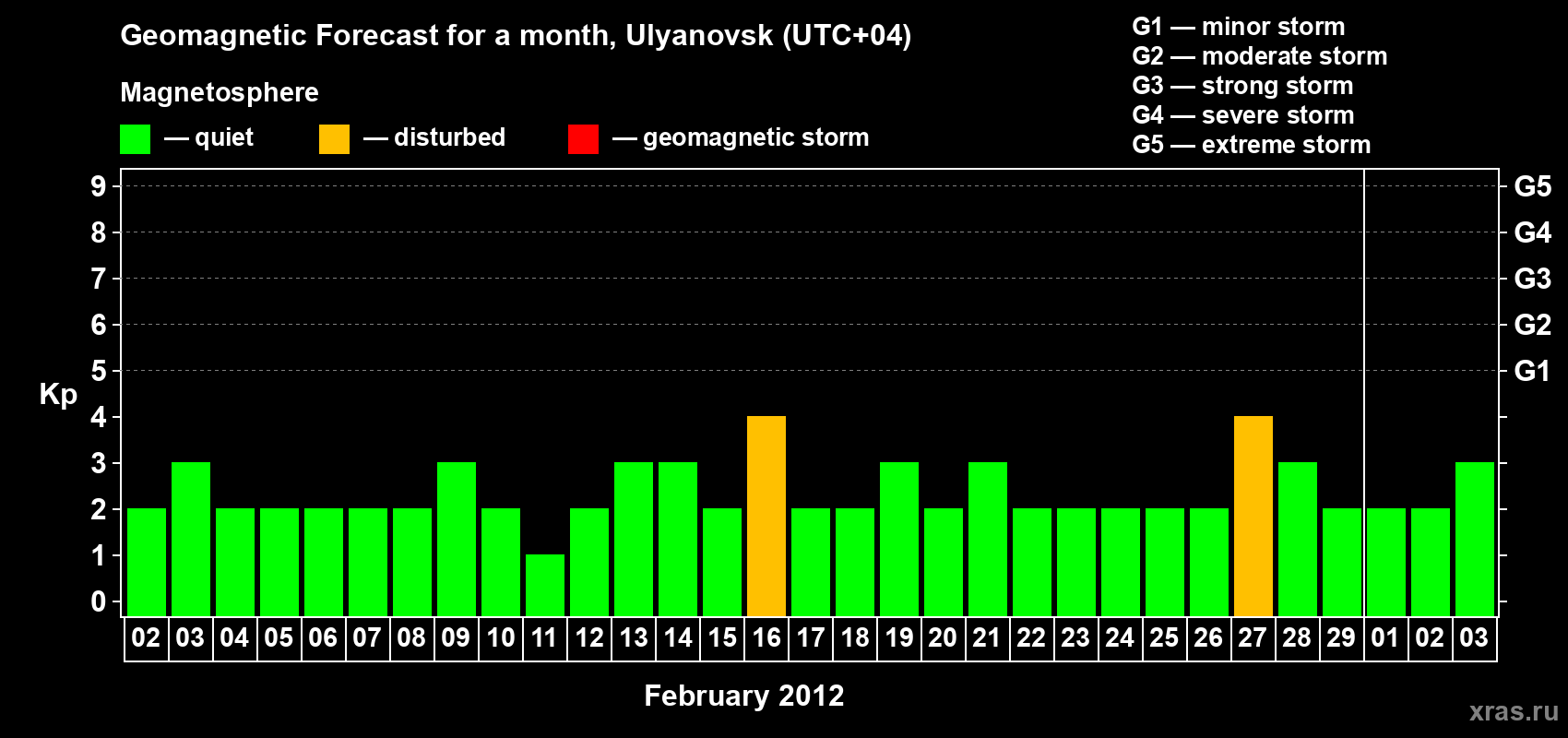The width and height of the screenshot is (1568, 738).
Task: Click the G1 label on right axis
Action: pyautogui.click(x=1533, y=371)
